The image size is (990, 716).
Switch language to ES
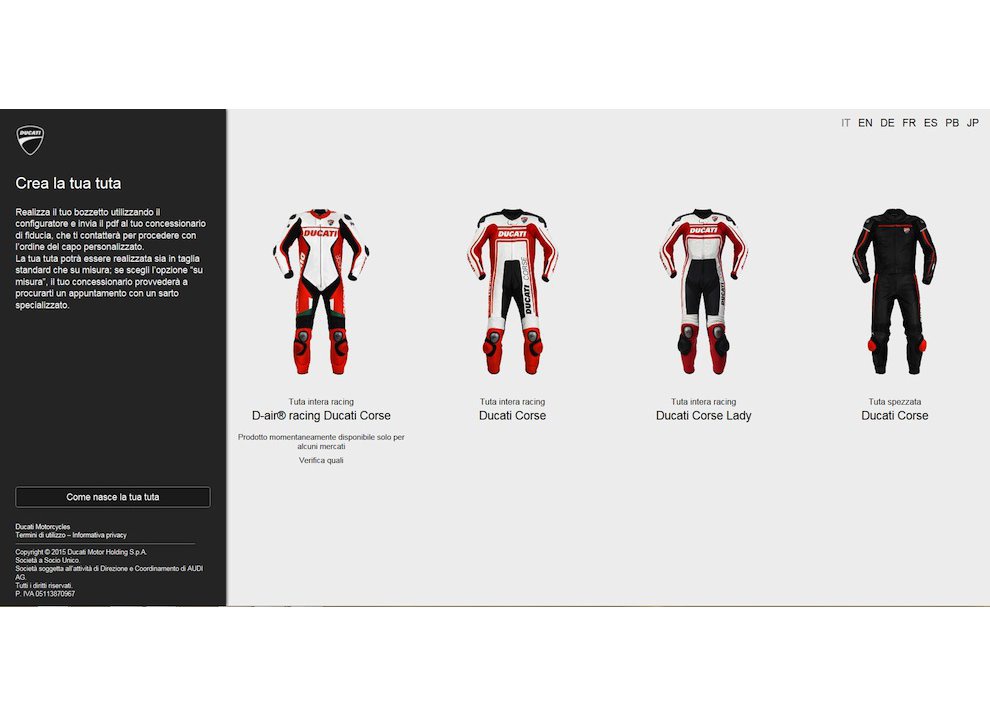click(931, 123)
